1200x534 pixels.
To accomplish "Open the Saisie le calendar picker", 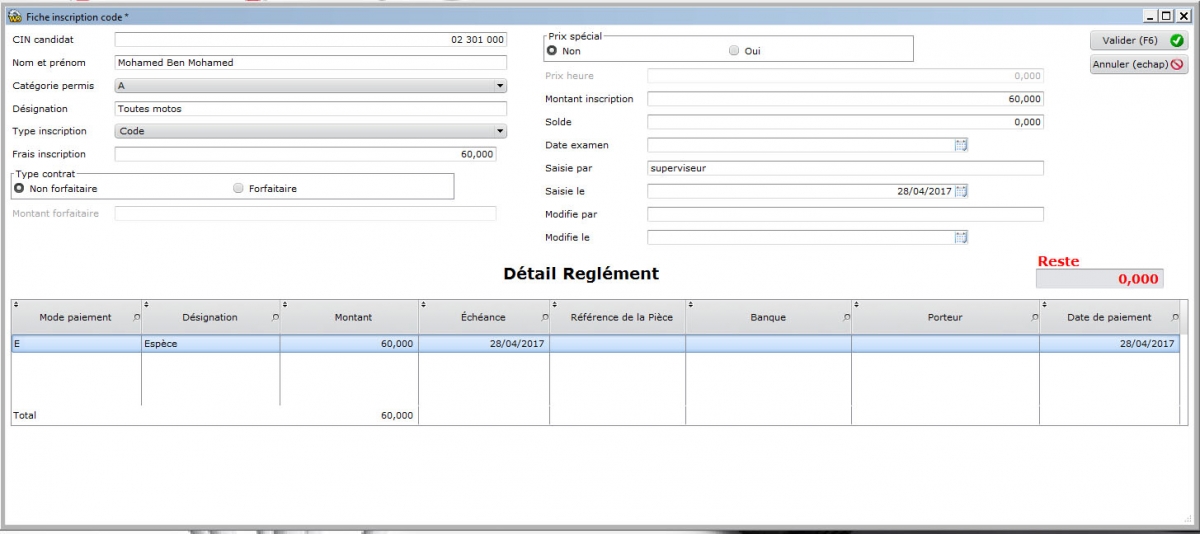I will (961, 191).
